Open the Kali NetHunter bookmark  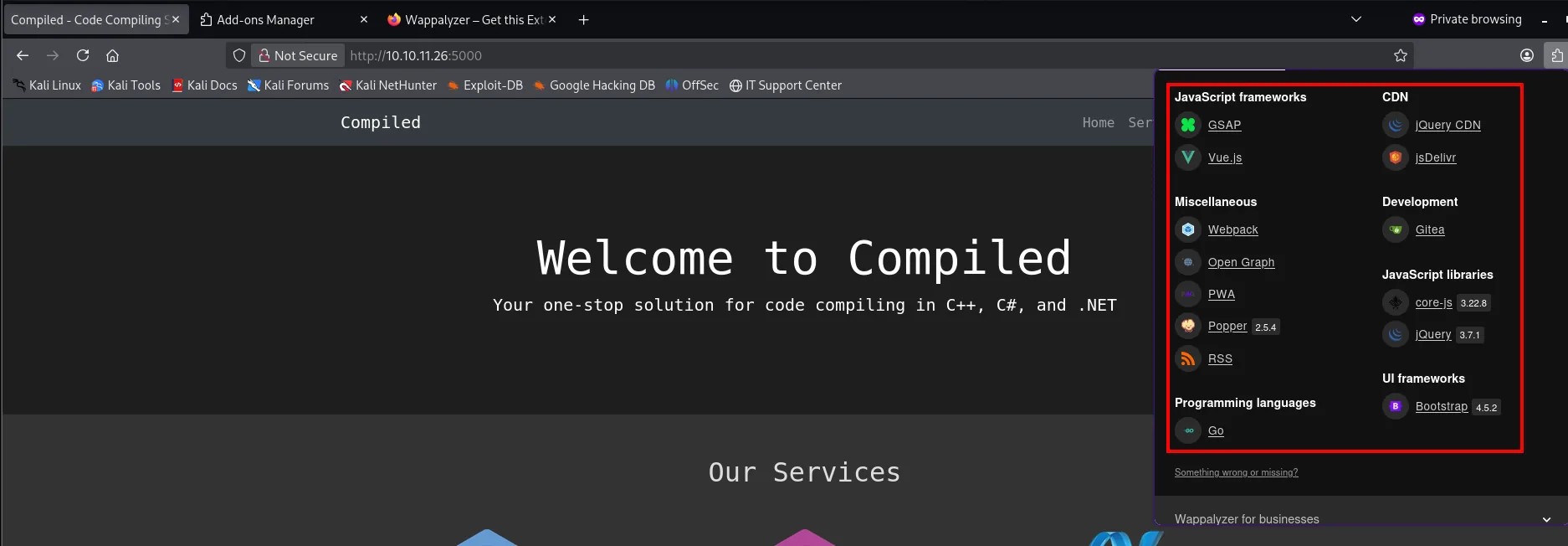pyautogui.click(x=387, y=85)
